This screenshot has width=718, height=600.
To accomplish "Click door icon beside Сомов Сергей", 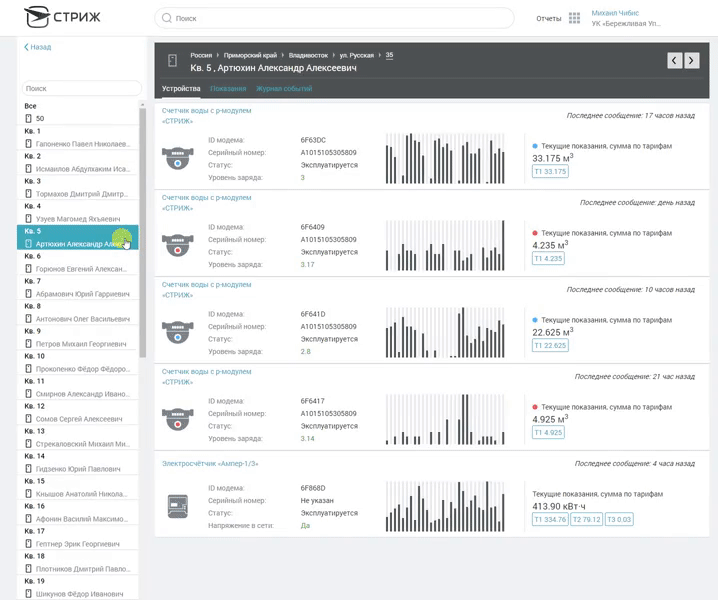I will tap(28, 419).
